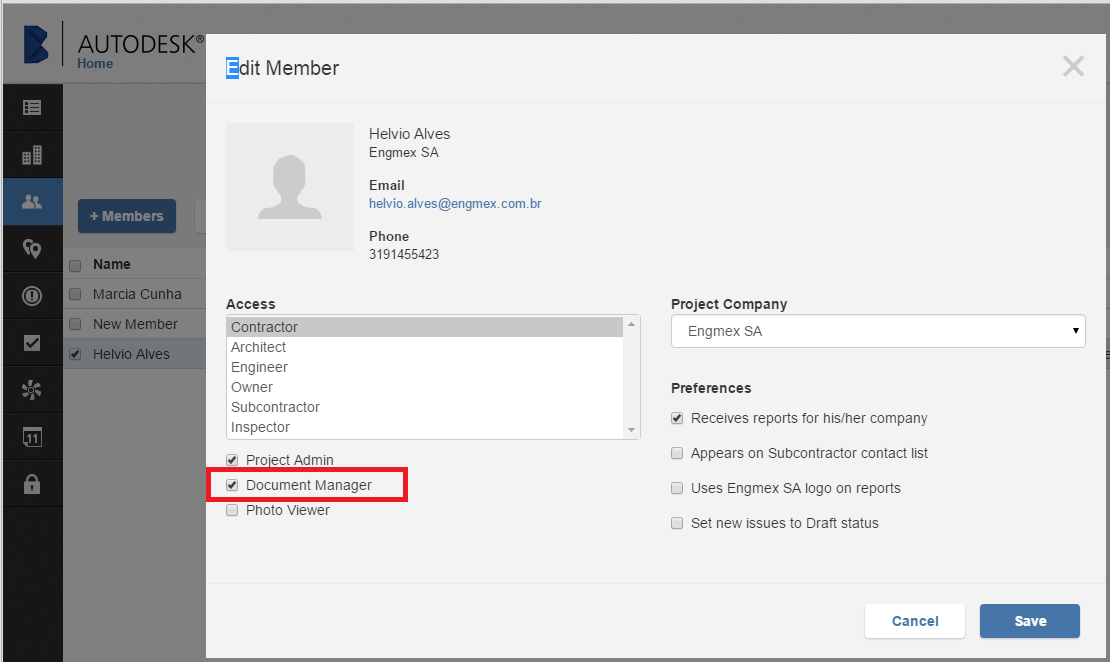Open the helvio.alves@engmex.com.br email link
Screen dimensions: 1110x662
point(455,203)
